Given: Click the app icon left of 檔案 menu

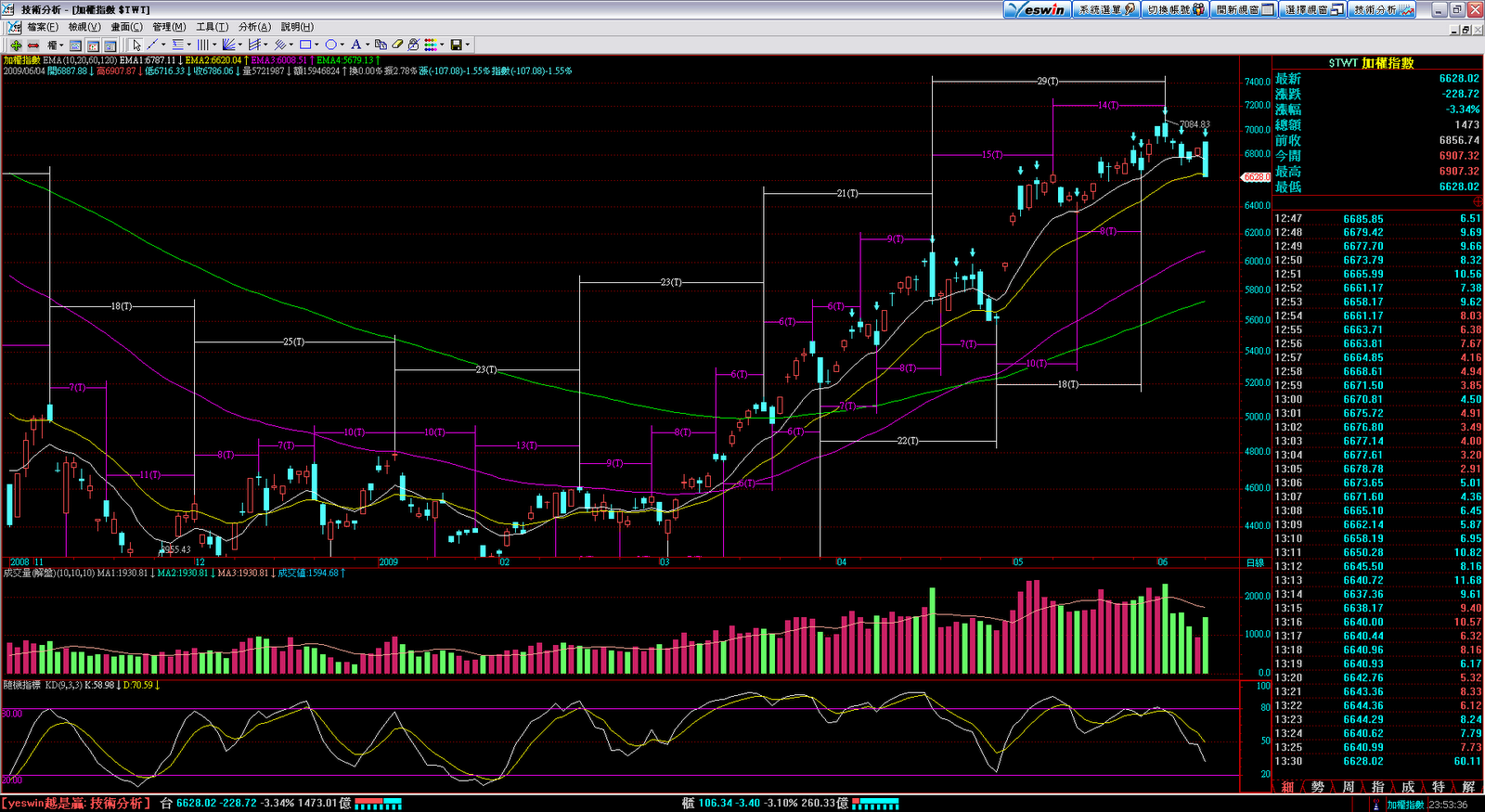Looking at the screenshot, I should coord(14,27).
